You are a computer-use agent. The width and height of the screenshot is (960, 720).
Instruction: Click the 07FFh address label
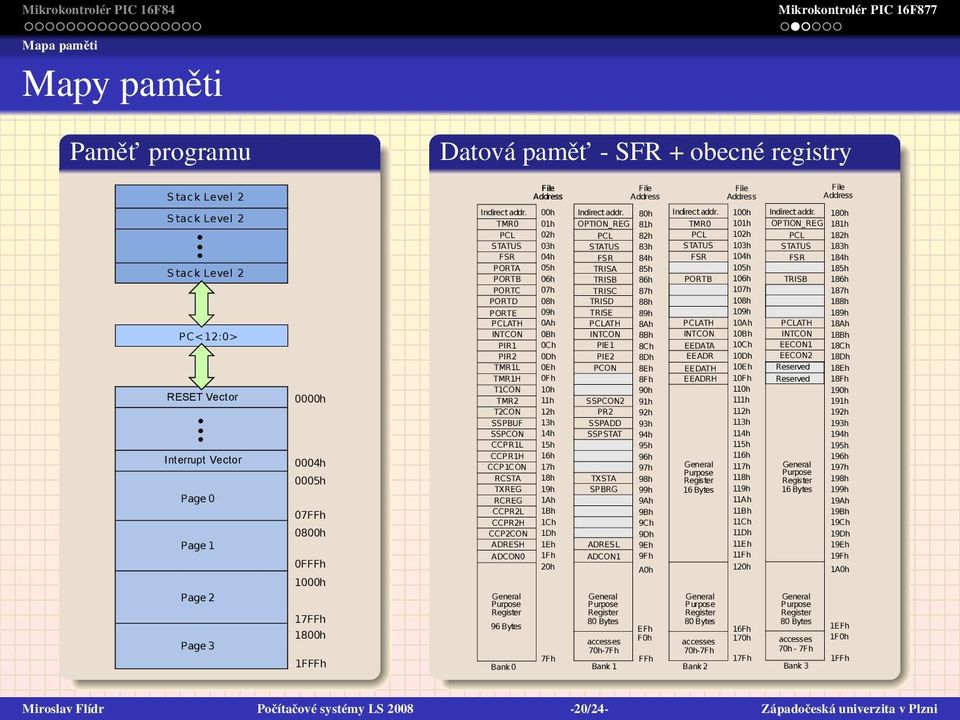coord(310,515)
